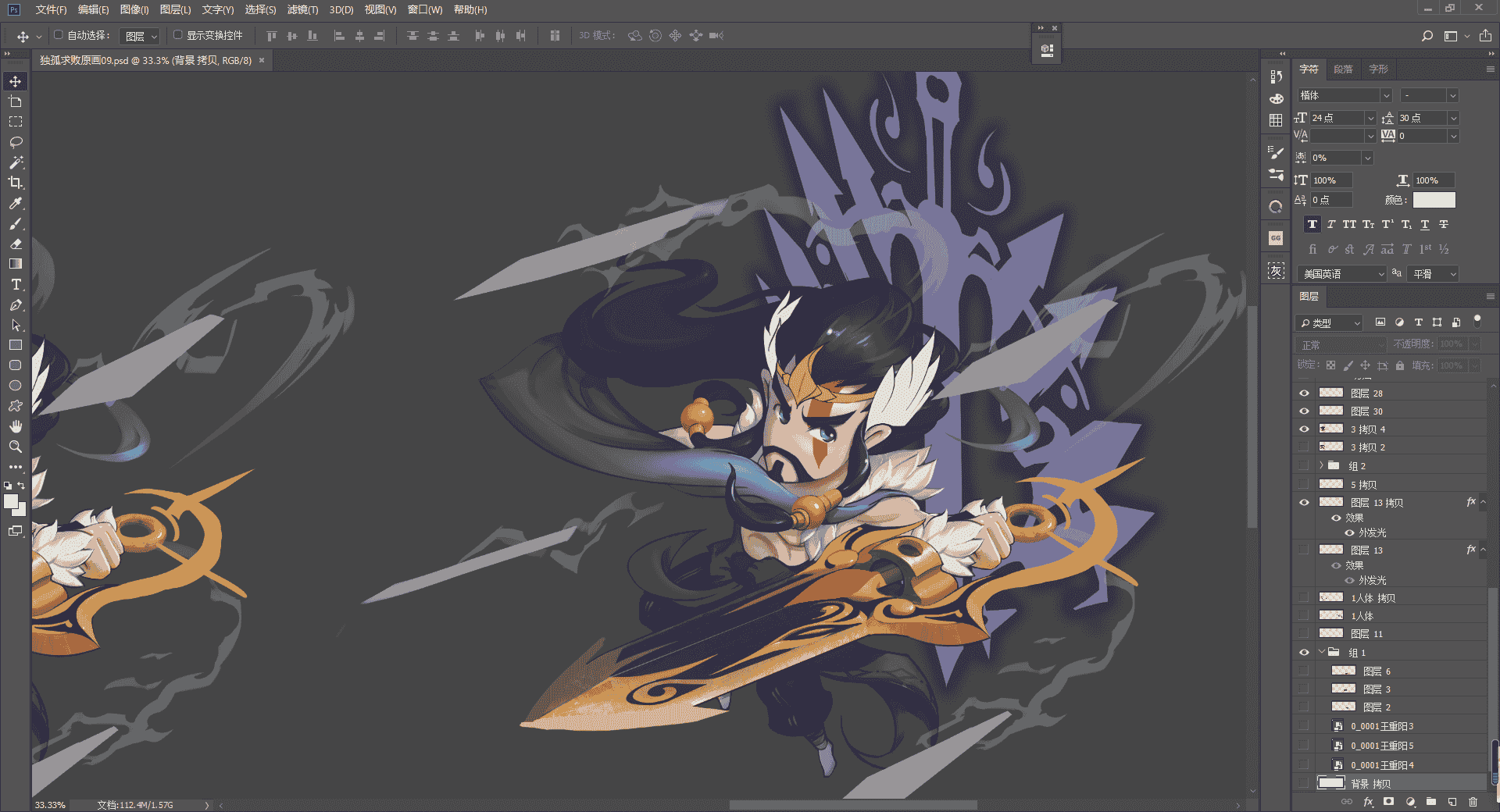This screenshot has width=1500, height=812.
Task: Hide layer 图层 28 with eye icon
Action: [x=1304, y=394]
